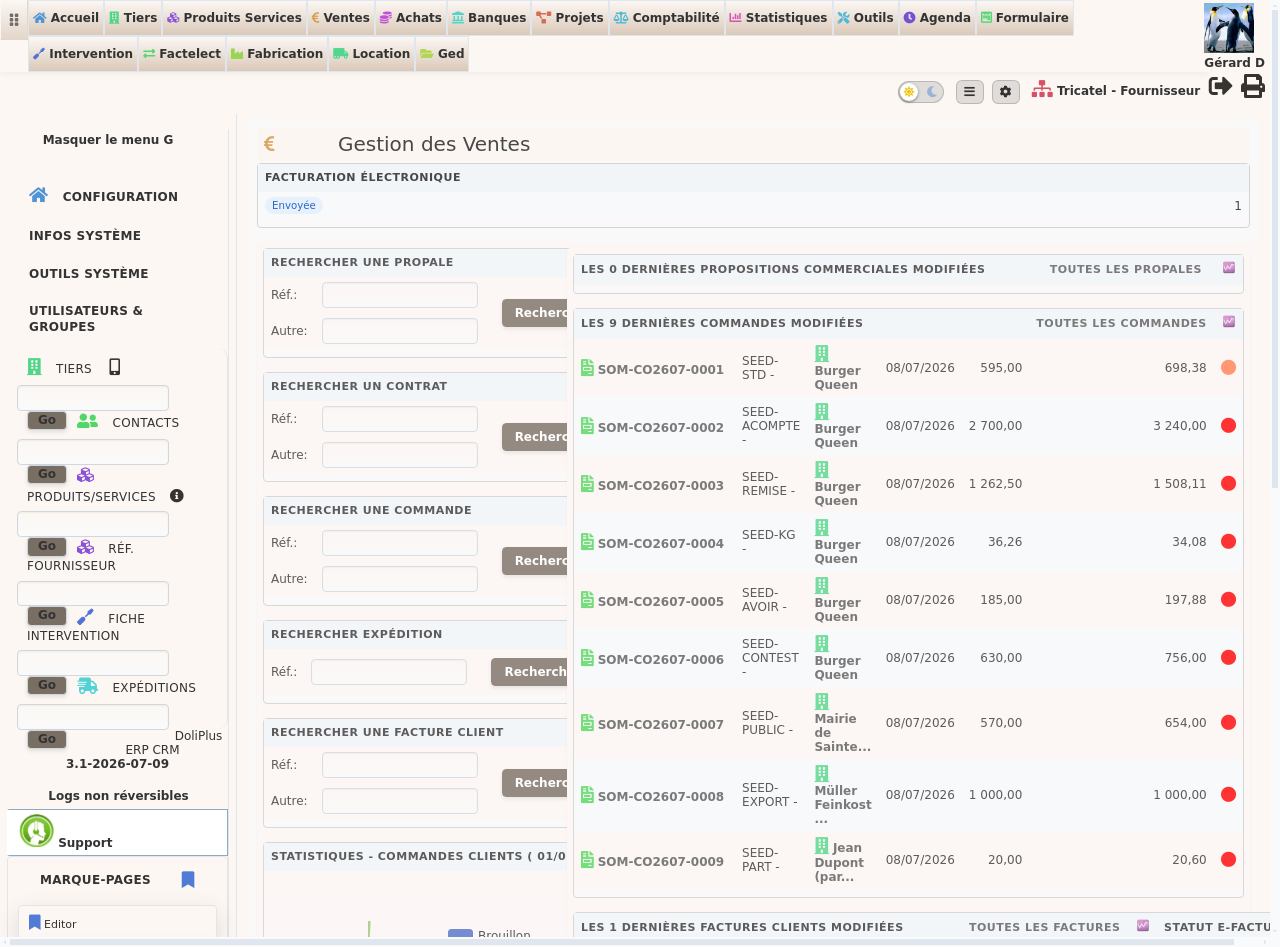The width and height of the screenshot is (1280, 947).
Task: Click the info icon near Produits/Services
Action: click(177, 496)
